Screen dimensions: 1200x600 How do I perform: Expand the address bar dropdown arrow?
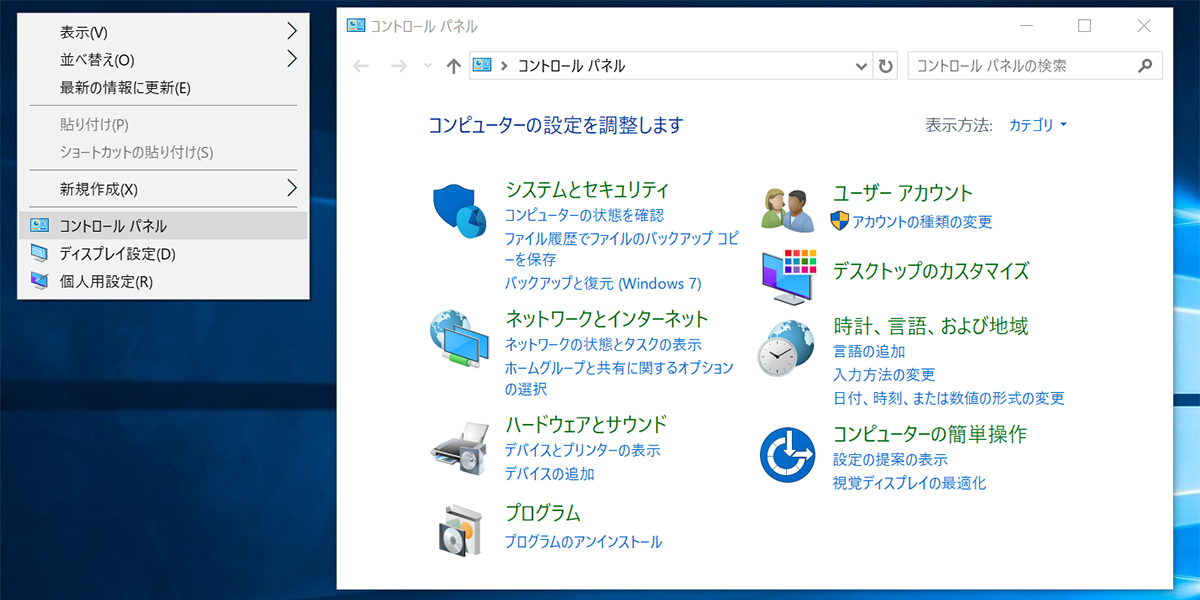(861, 65)
